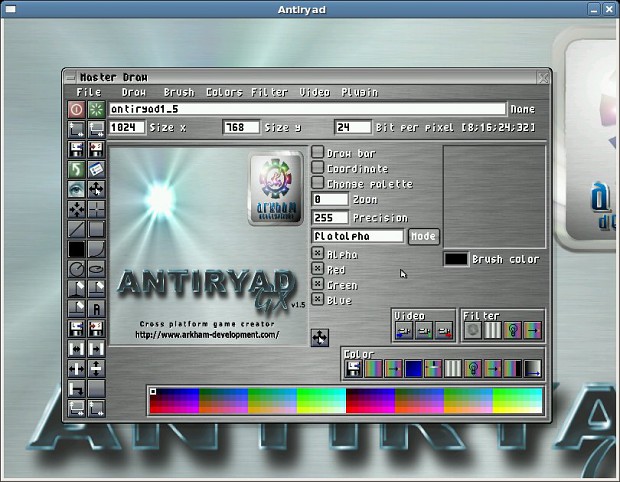
Task: Click the image name field antiryad1_5
Action: 307,109
